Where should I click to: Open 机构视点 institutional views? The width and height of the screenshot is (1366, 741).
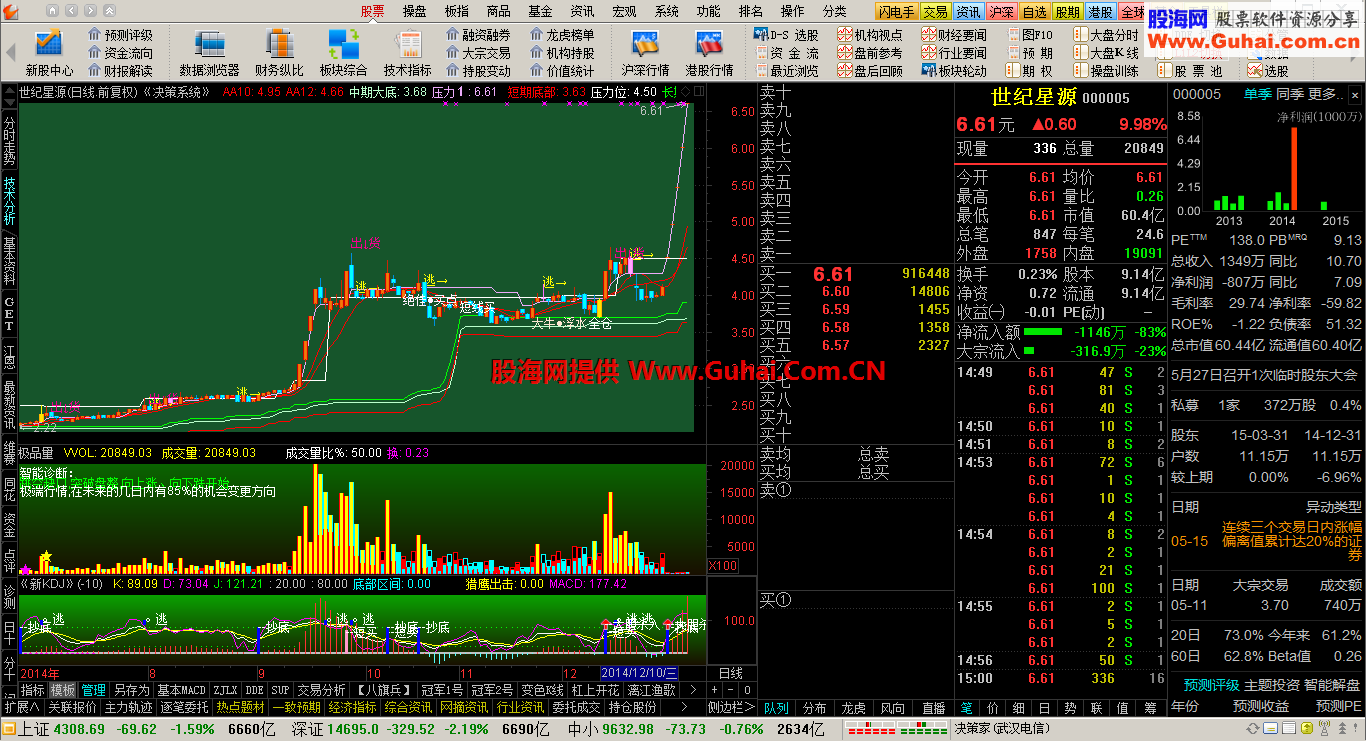point(870,35)
